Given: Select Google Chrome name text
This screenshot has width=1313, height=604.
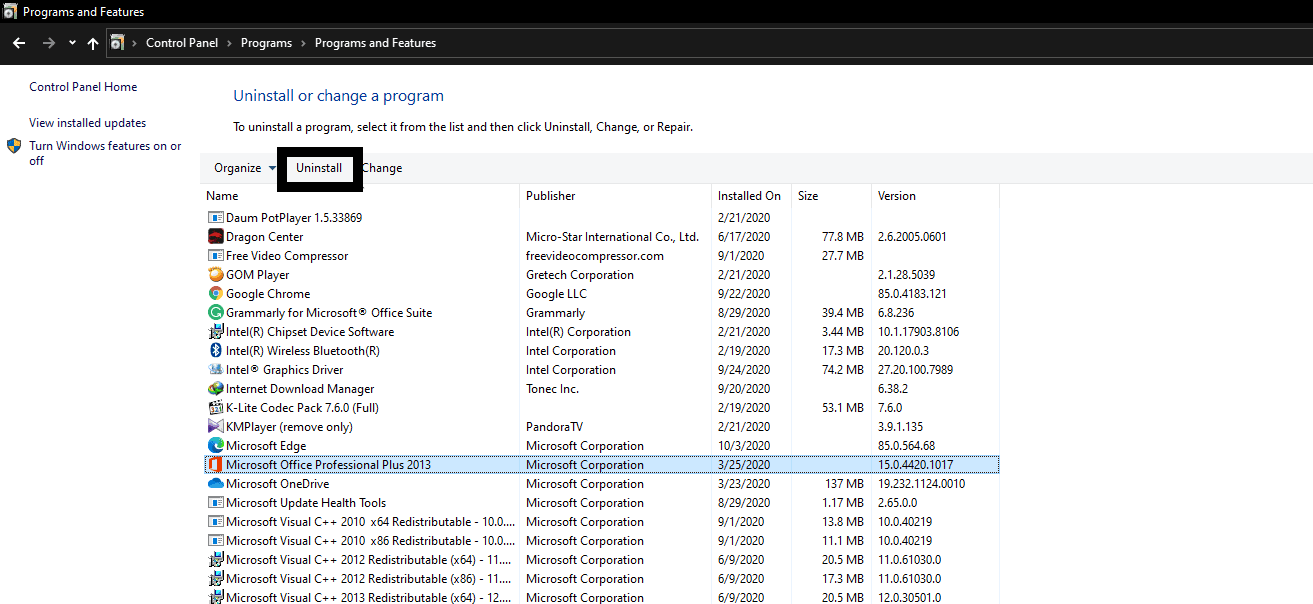Looking at the screenshot, I should [268, 294].
